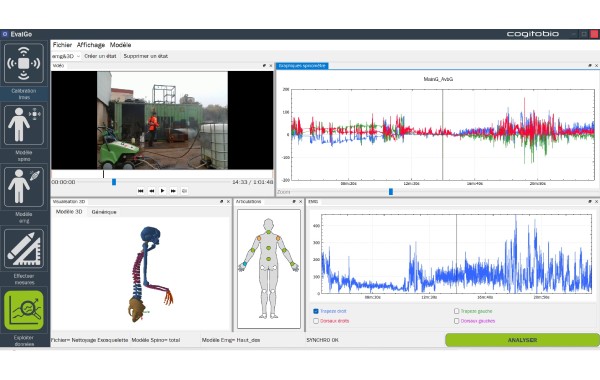
Task: Click the green ANALYSER button
Action: 522,340
